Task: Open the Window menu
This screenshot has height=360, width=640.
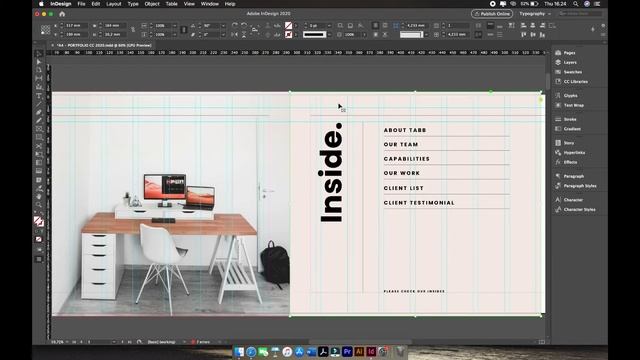Action: (x=209, y=4)
